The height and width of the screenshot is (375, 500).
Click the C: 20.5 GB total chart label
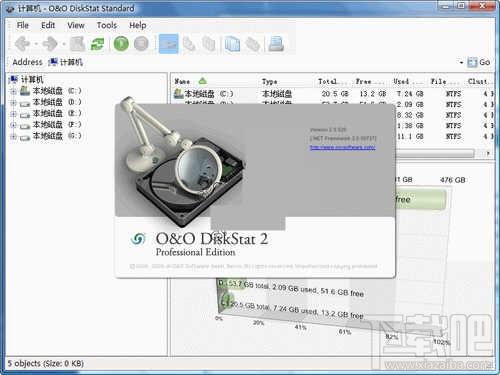coord(292,309)
